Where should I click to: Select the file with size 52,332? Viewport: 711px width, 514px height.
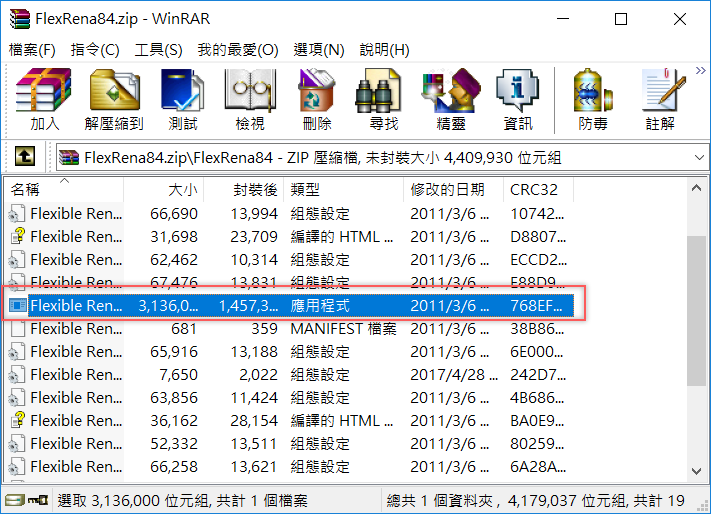[290, 444]
